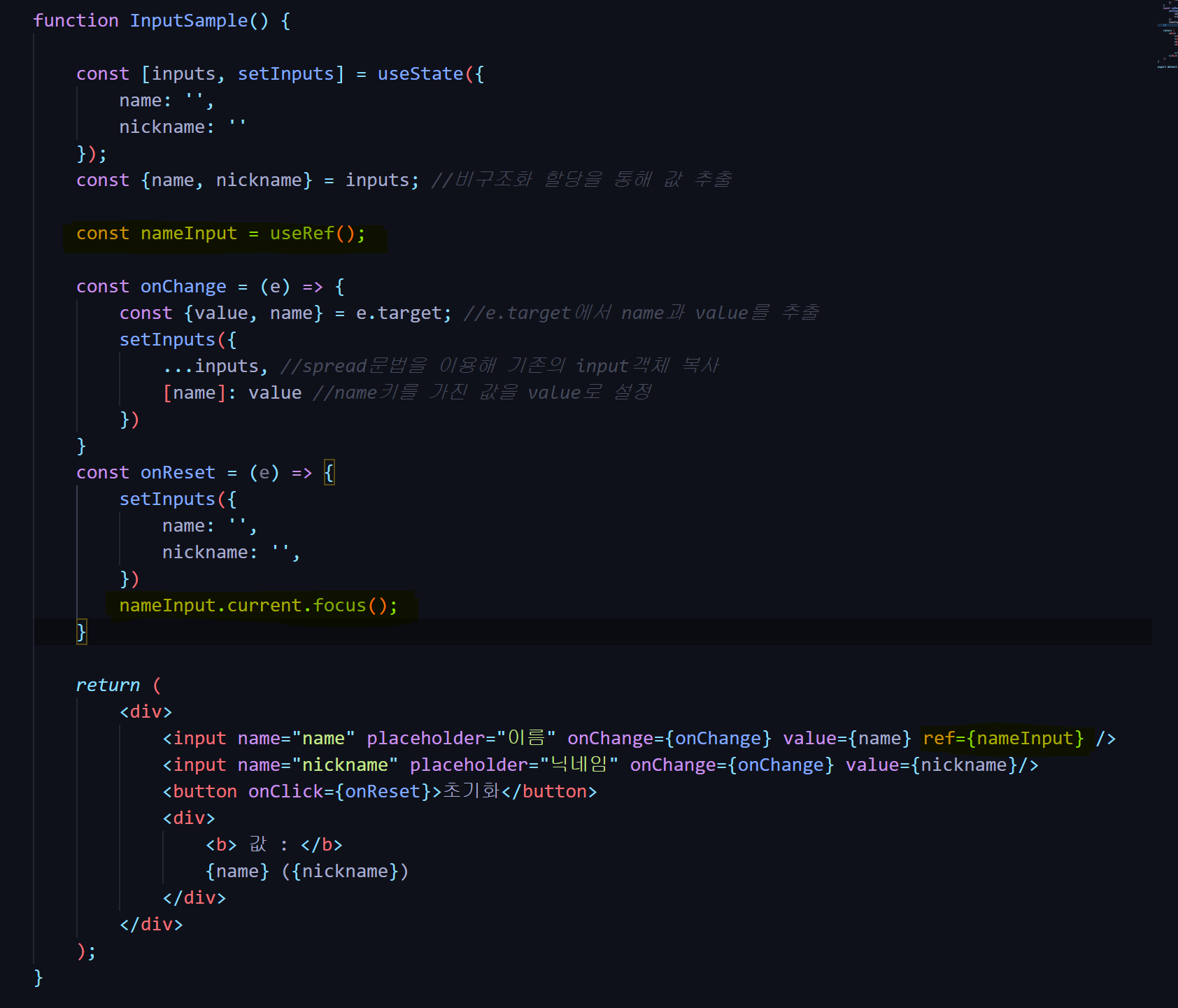Click the function name InputSample
This screenshot has height=1008, width=1178.
click(x=189, y=21)
